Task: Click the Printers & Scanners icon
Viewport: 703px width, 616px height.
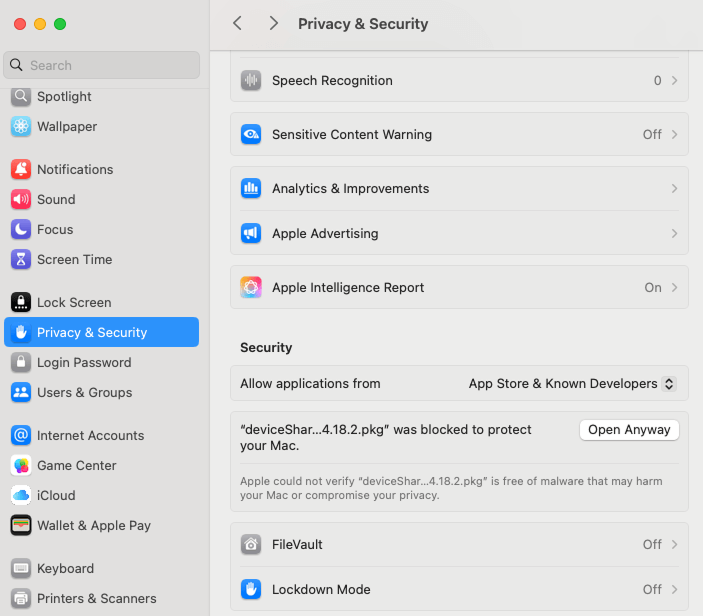Action: point(21,599)
